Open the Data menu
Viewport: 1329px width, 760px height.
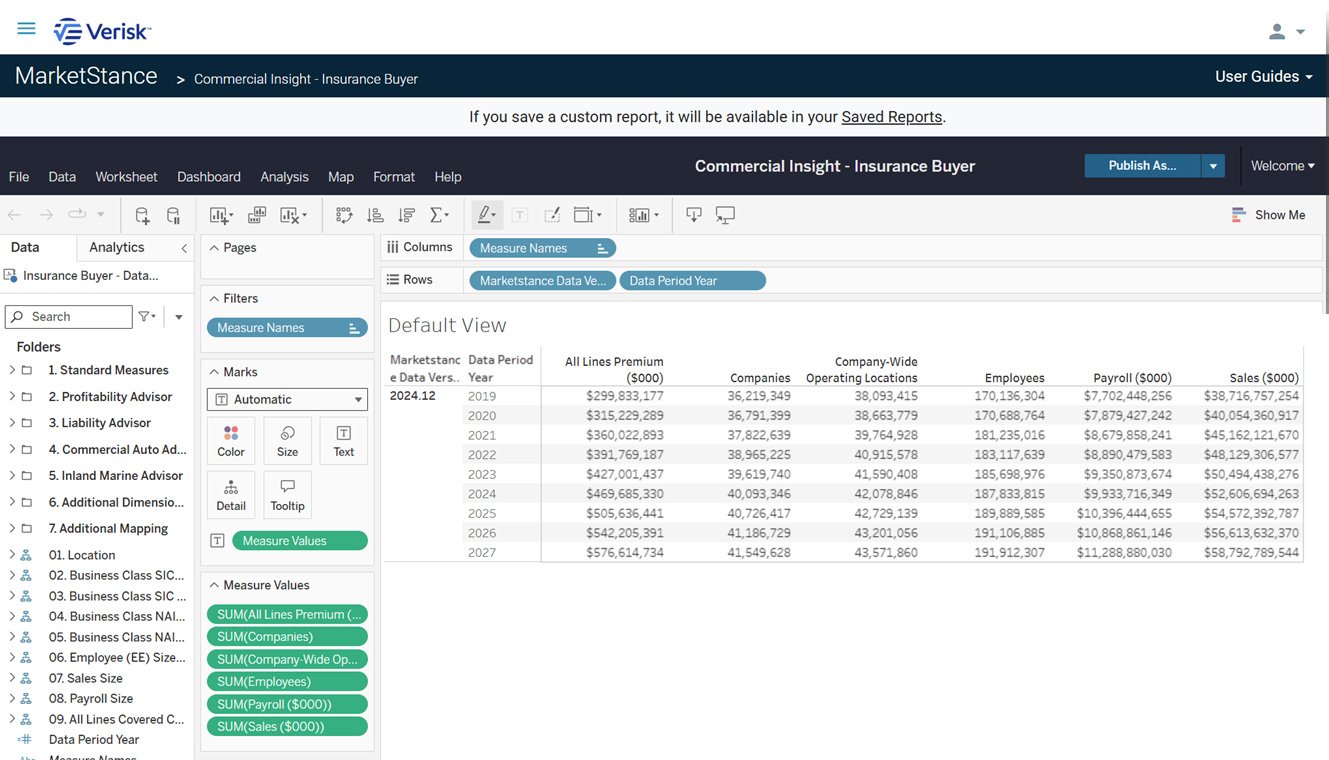tap(62, 177)
